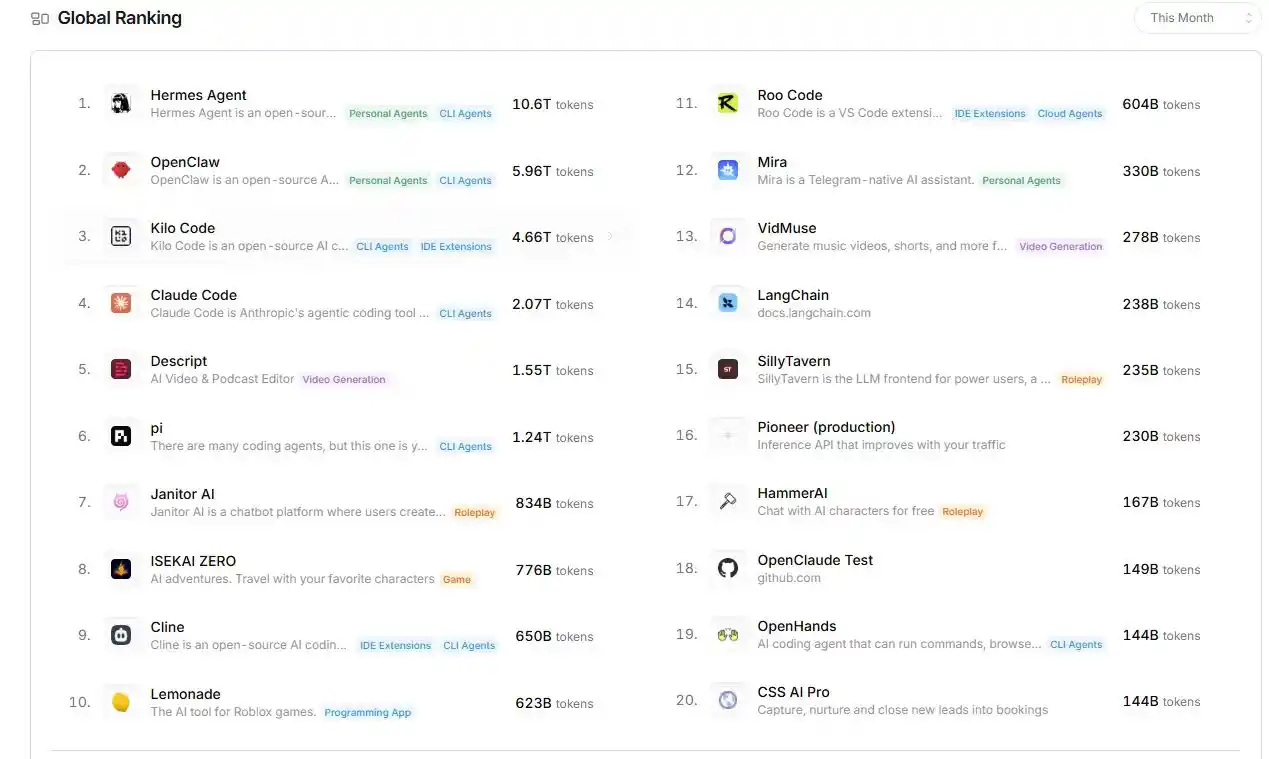Click Video Generation tag on VidMuse
The image size is (1269, 759).
1061,247
